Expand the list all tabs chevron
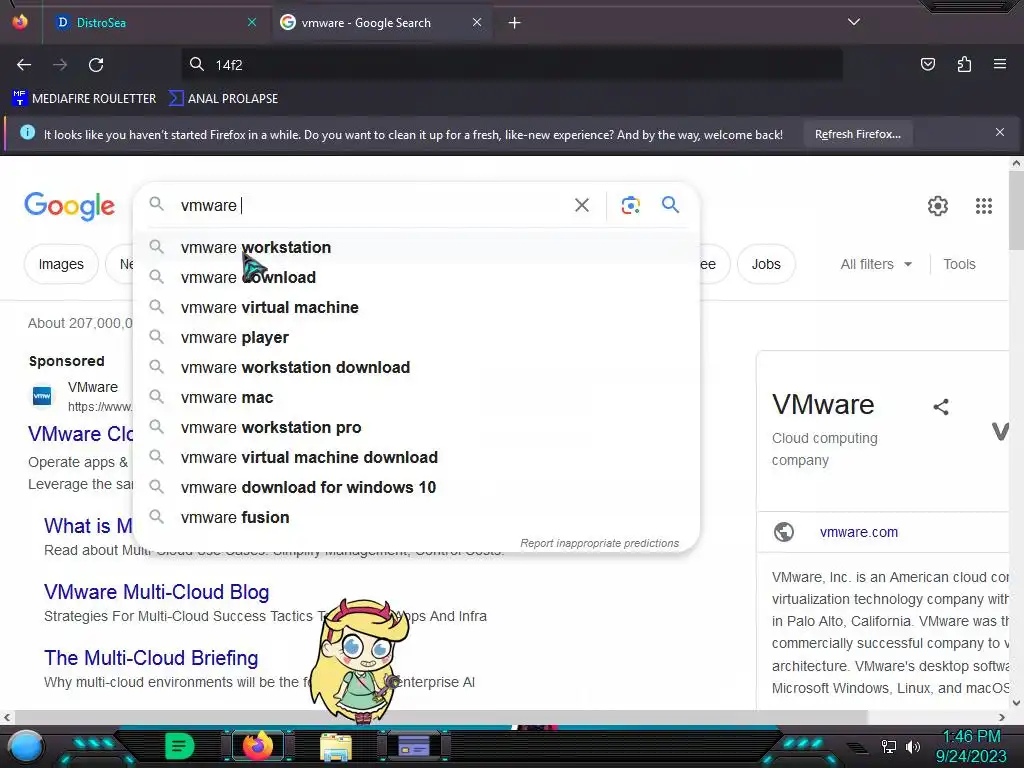 854,22
